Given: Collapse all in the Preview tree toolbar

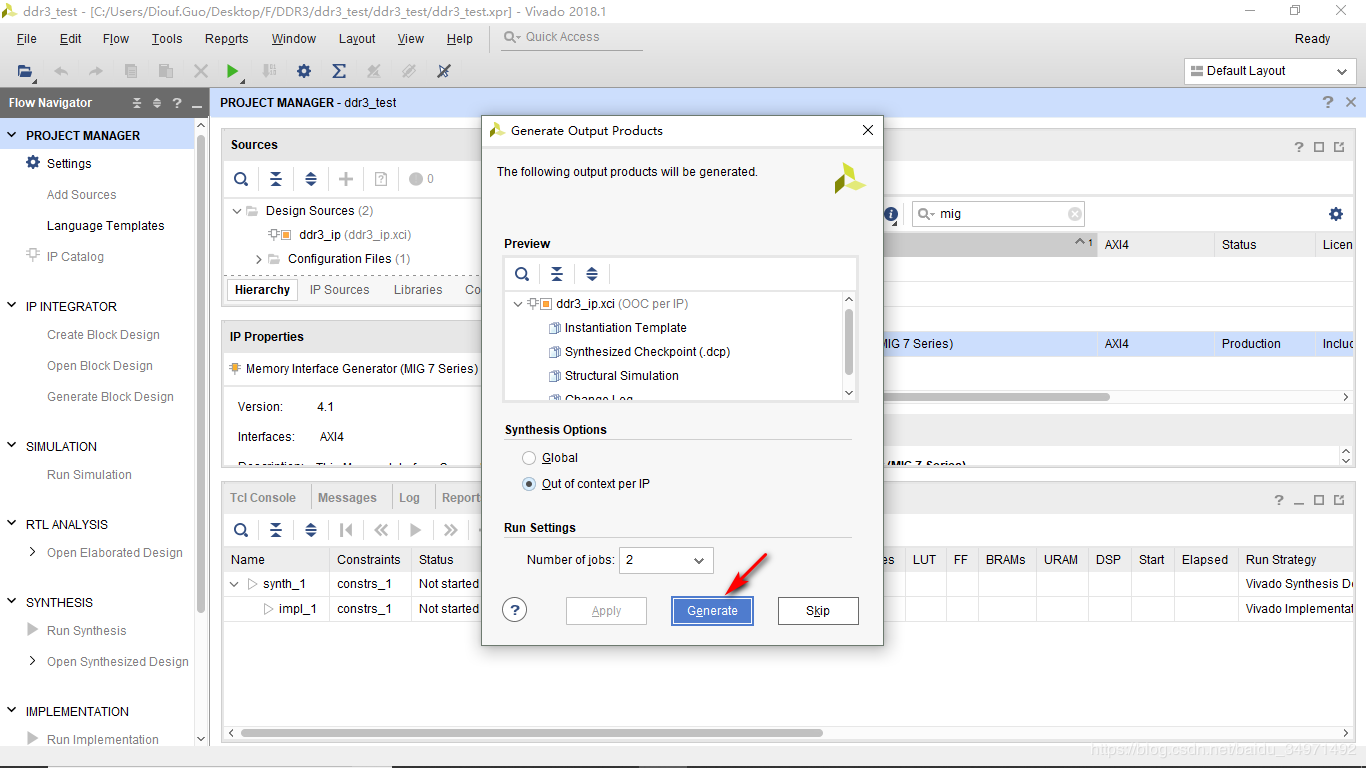Looking at the screenshot, I should 557,274.
